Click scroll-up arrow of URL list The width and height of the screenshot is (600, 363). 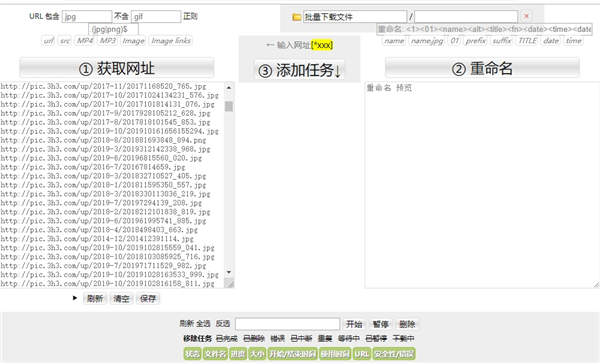tap(229, 88)
